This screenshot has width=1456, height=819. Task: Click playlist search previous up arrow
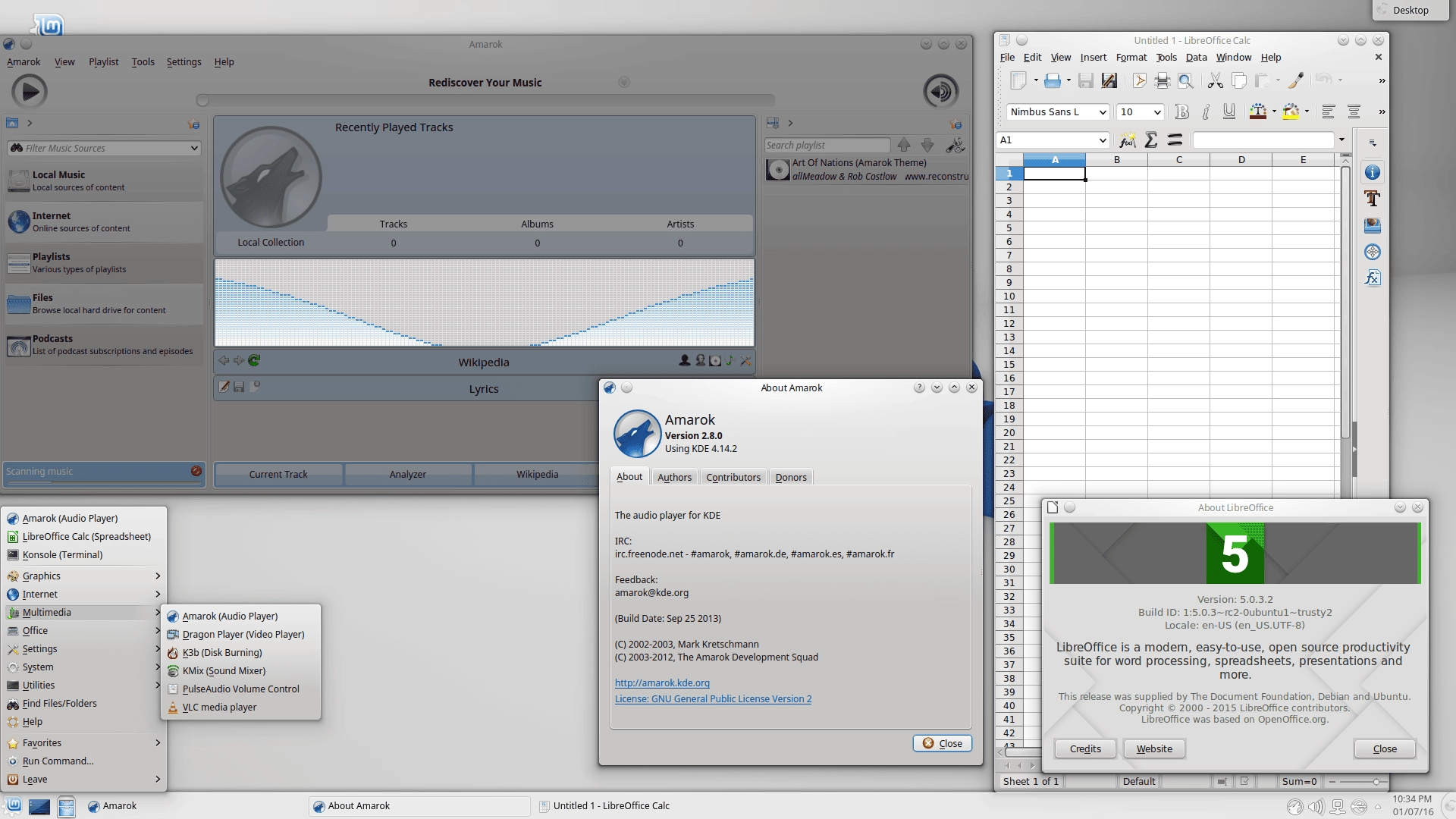904,145
